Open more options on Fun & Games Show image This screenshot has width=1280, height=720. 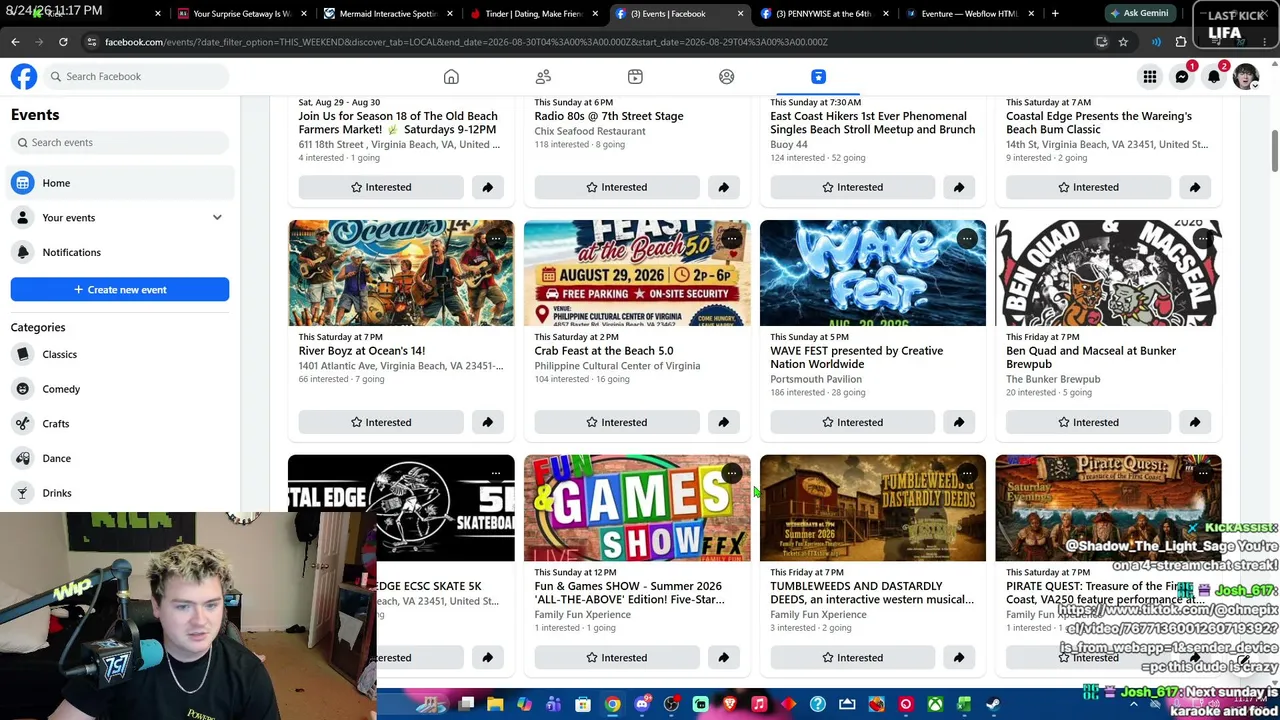pyautogui.click(x=732, y=473)
